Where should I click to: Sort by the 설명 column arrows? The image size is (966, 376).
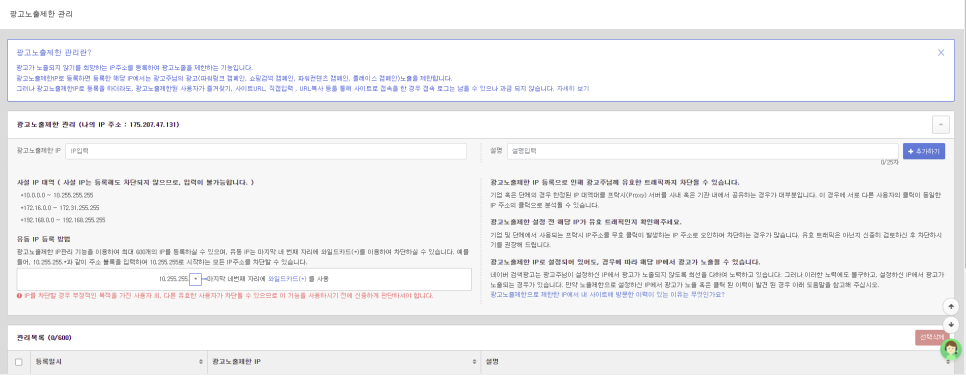pos(948,361)
